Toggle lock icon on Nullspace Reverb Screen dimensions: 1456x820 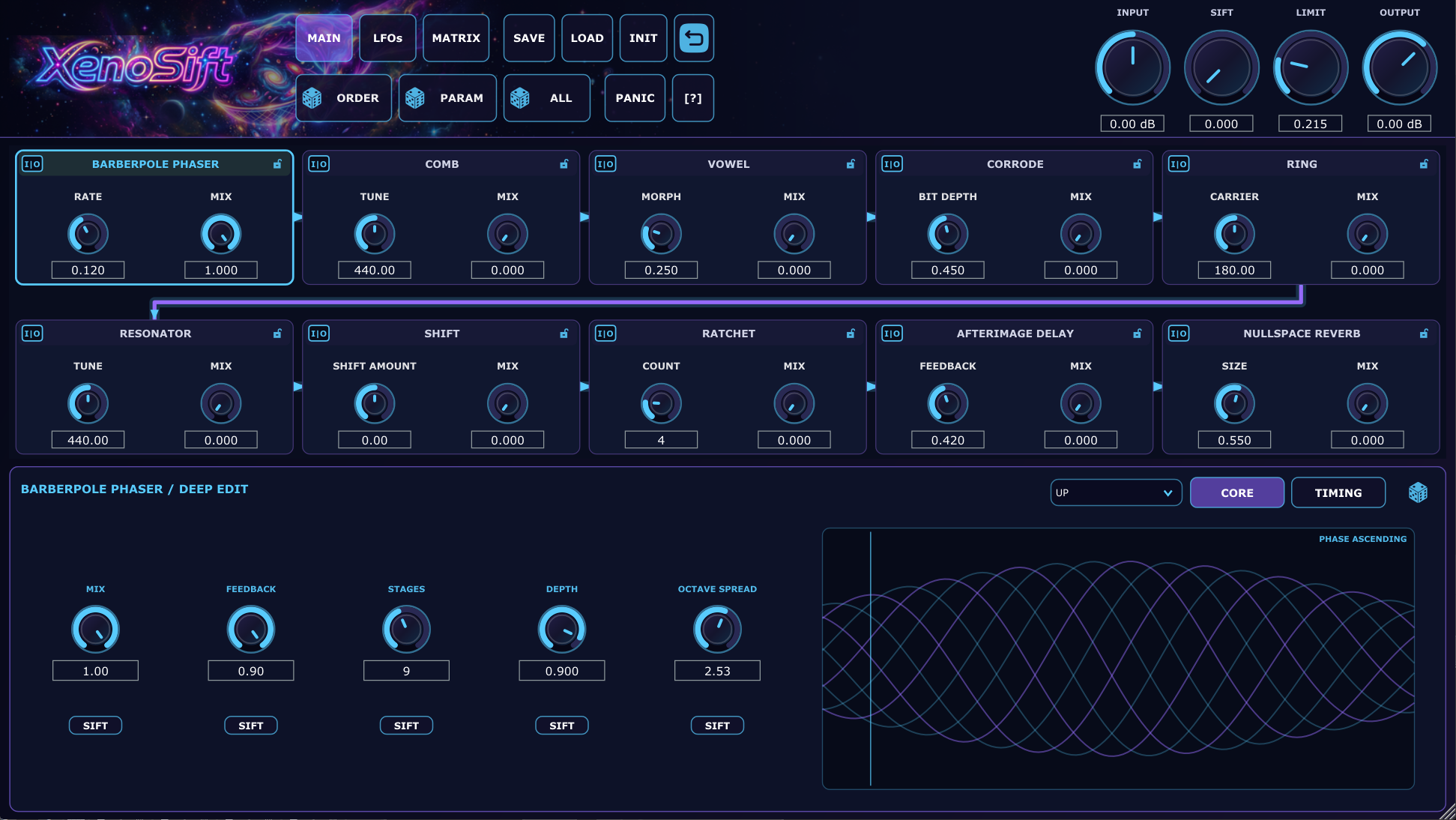point(1424,334)
